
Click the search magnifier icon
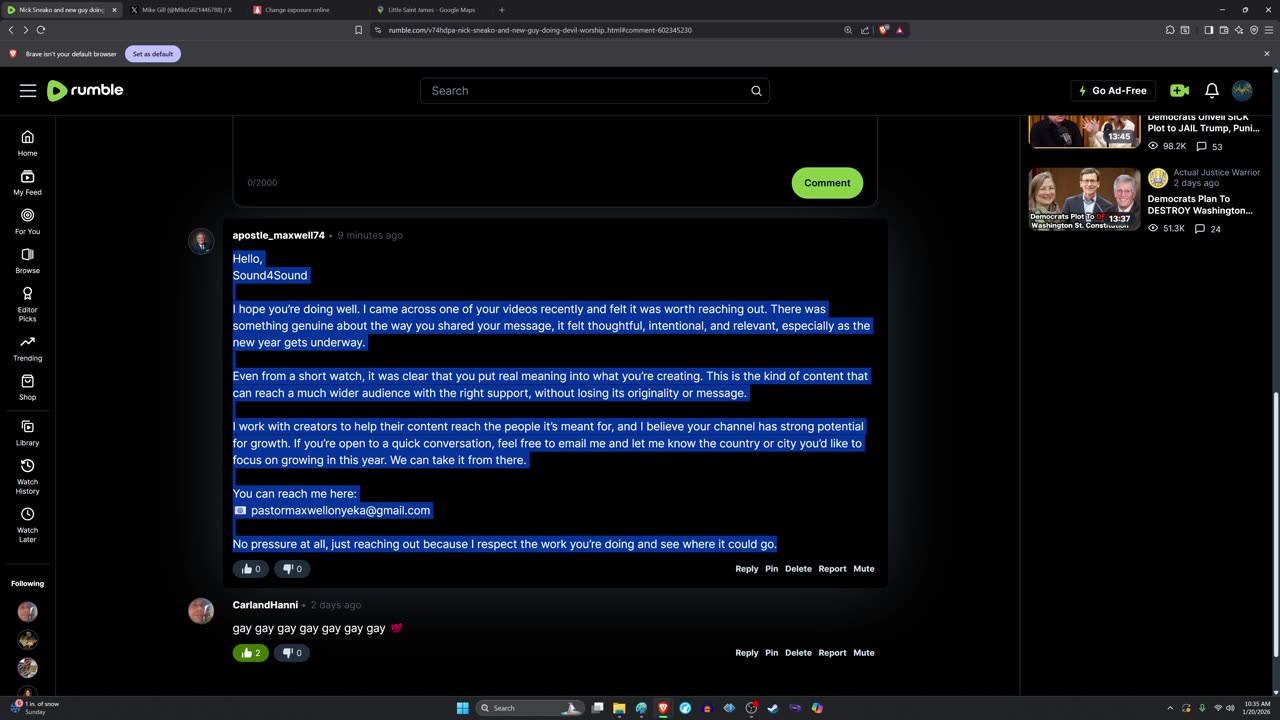coord(756,91)
